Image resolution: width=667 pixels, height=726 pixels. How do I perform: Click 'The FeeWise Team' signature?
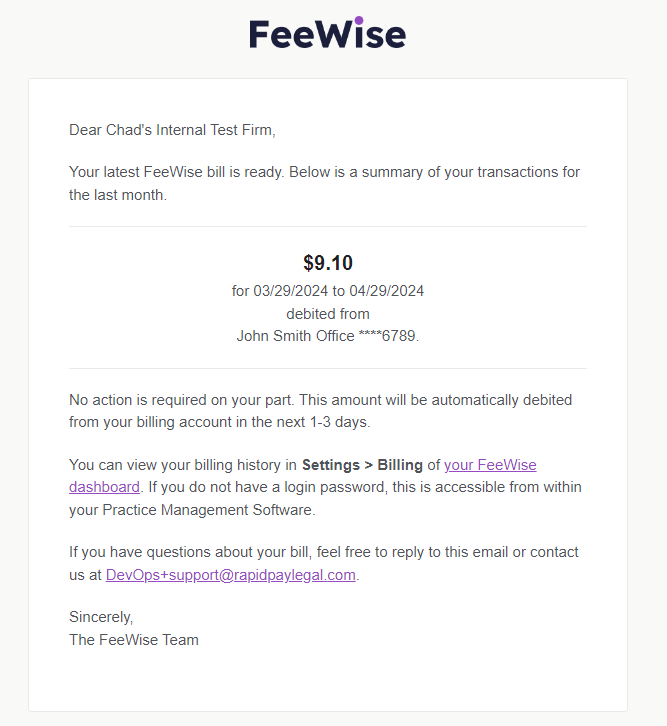tap(134, 639)
